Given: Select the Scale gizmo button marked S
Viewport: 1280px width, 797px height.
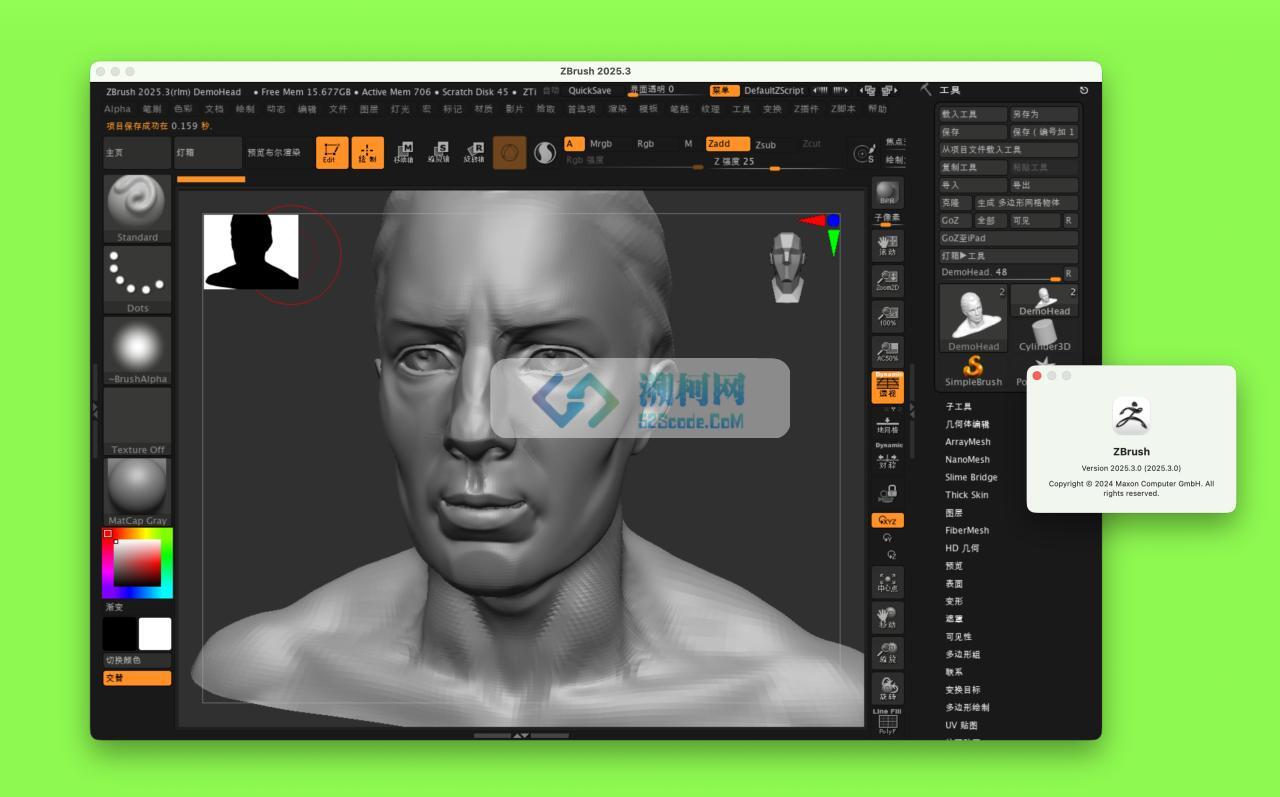Looking at the screenshot, I should pos(438,152).
